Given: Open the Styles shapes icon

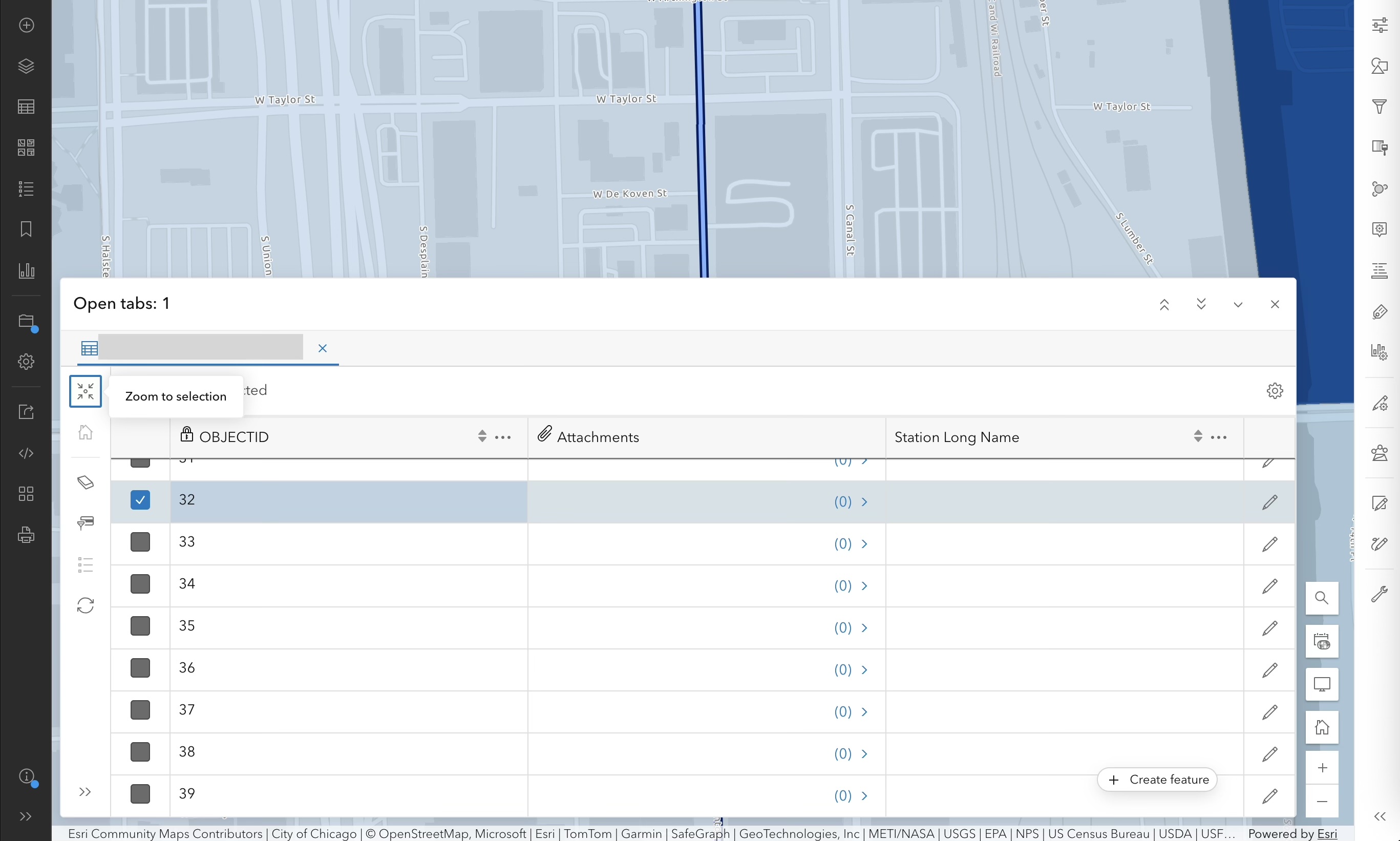Looking at the screenshot, I should pos(1380,66).
